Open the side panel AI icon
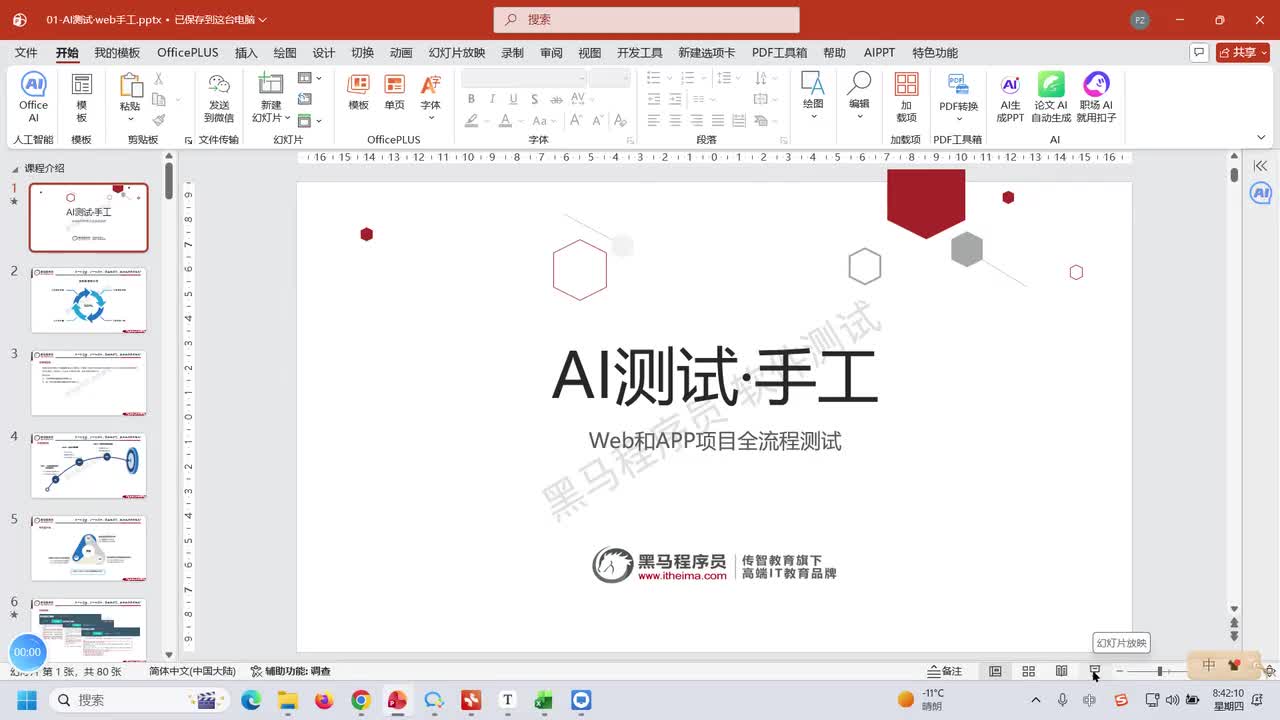The width and height of the screenshot is (1280, 720). [1261, 193]
